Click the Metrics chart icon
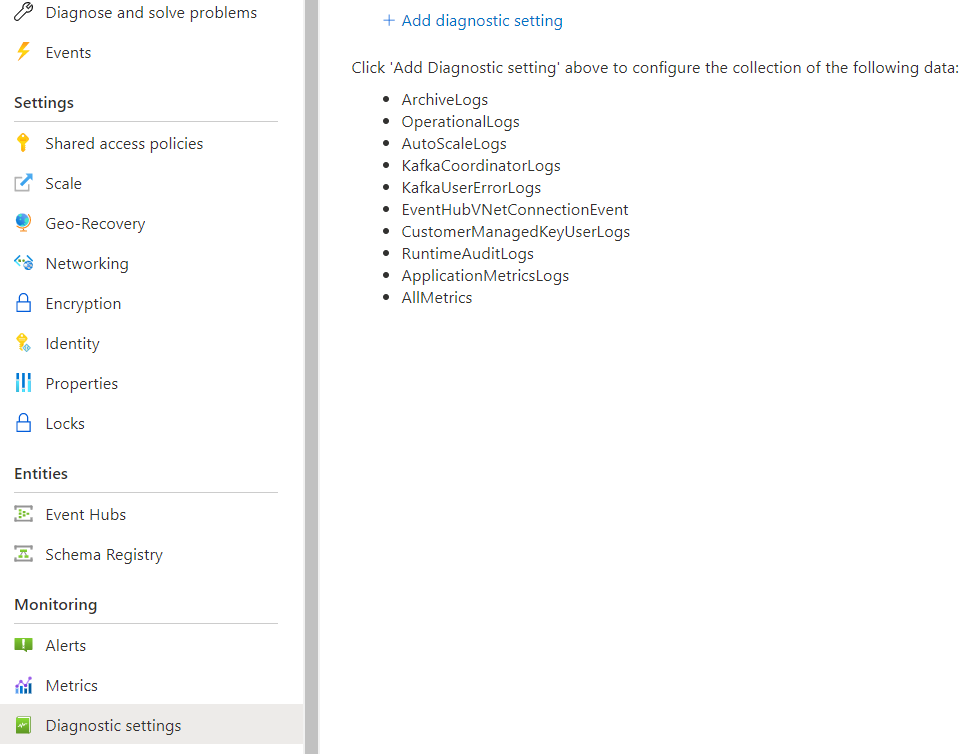This screenshot has width=970, height=754. coord(24,686)
